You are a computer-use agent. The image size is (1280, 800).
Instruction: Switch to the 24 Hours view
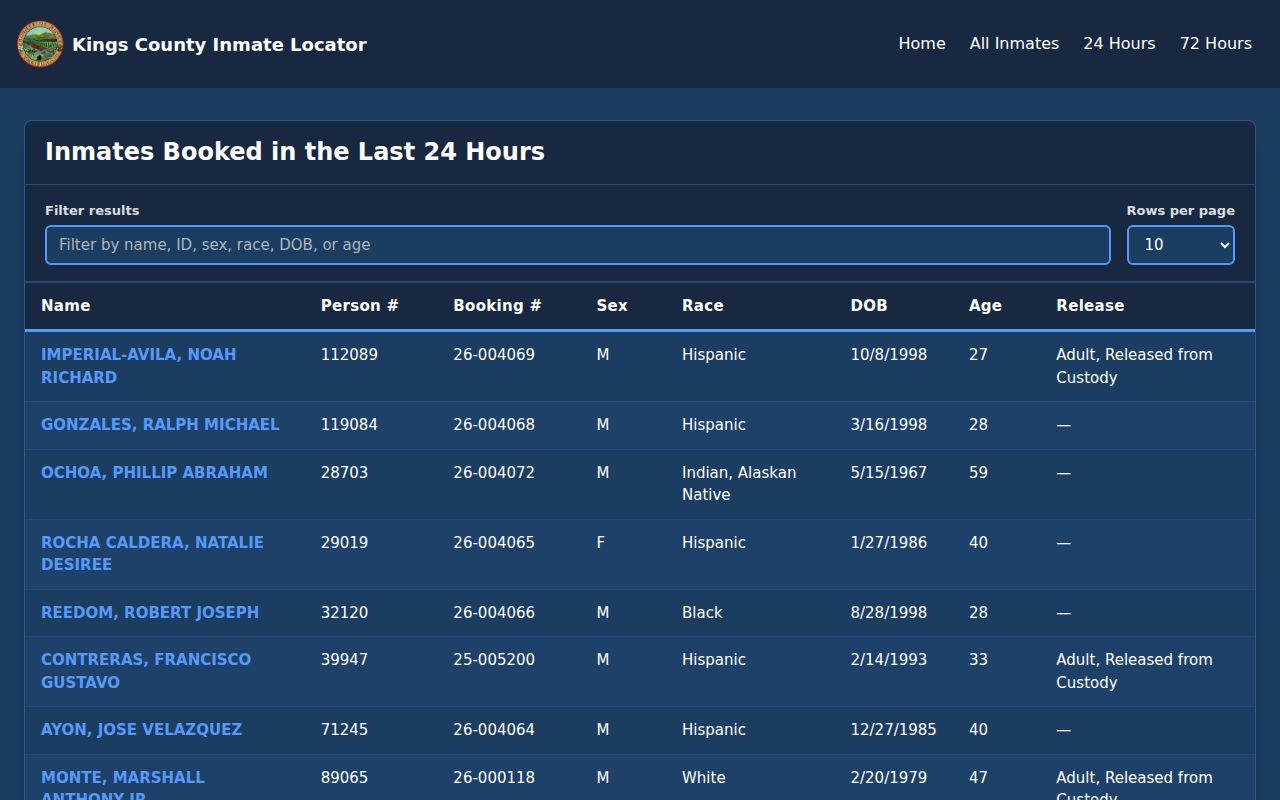pyautogui.click(x=1119, y=44)
